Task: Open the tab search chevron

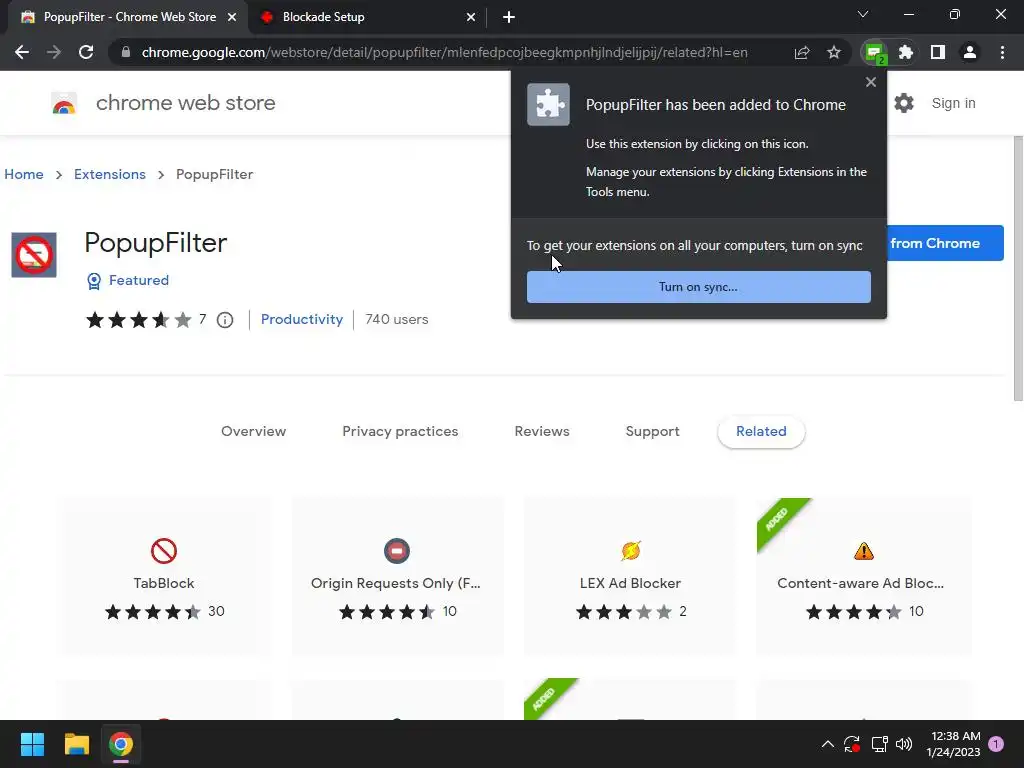Action: pos(863,14)
